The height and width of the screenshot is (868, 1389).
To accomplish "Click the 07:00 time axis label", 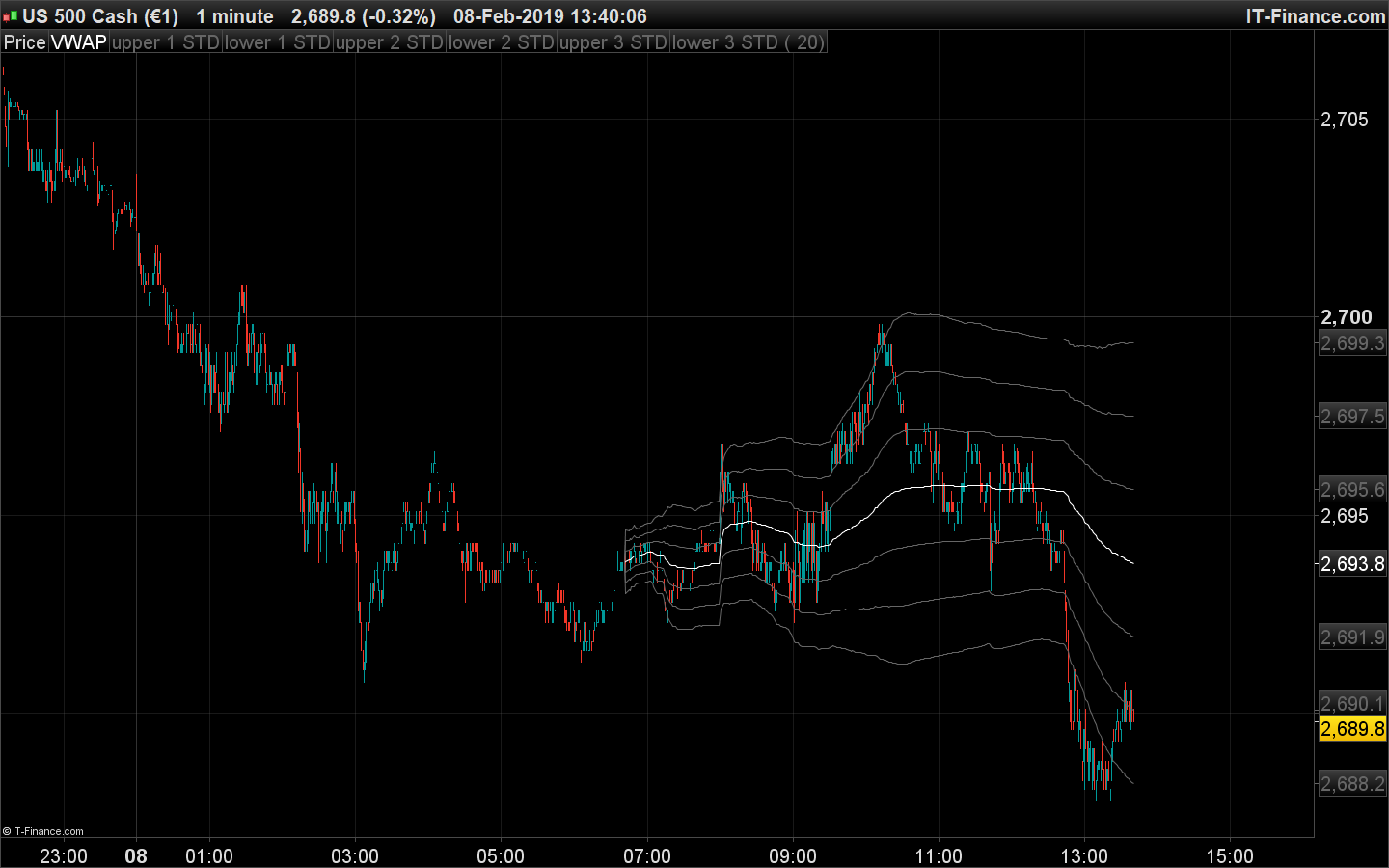I will click(647, 856).
